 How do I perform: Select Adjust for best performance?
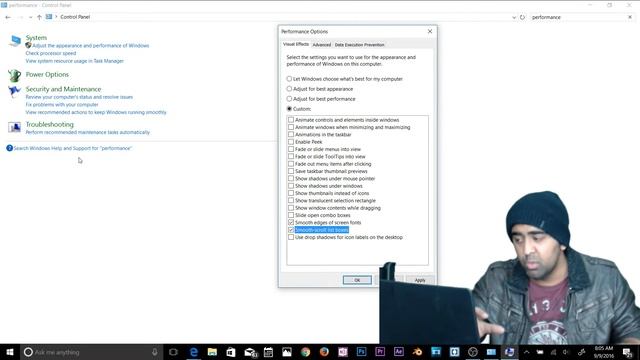pos(289,99)
